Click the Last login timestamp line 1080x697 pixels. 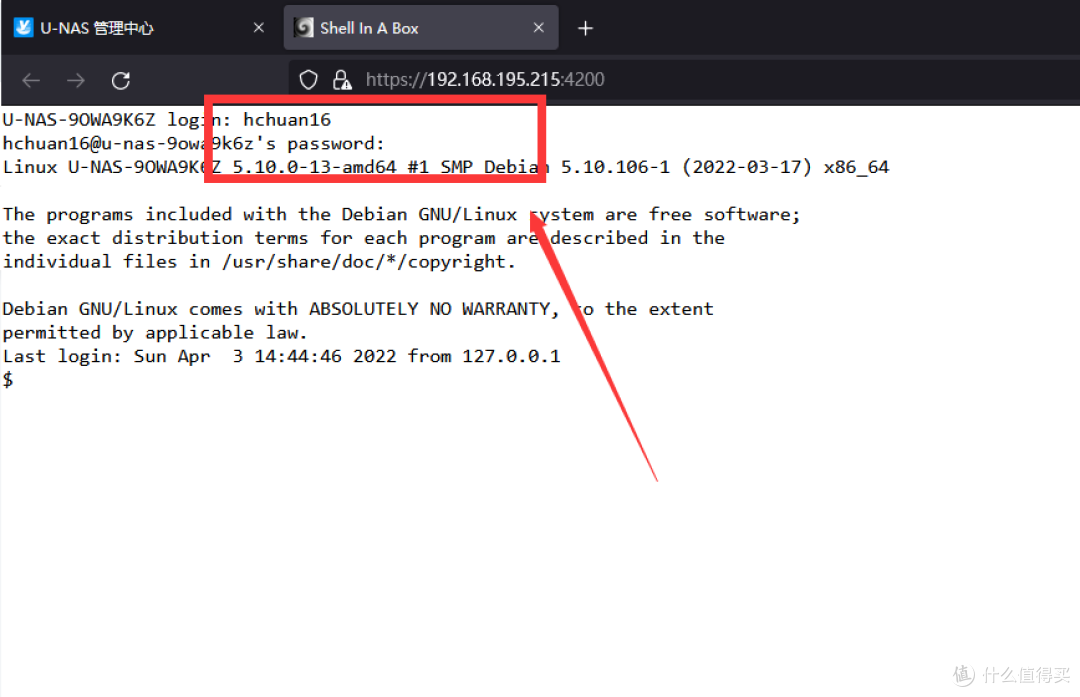coord(281,356)
